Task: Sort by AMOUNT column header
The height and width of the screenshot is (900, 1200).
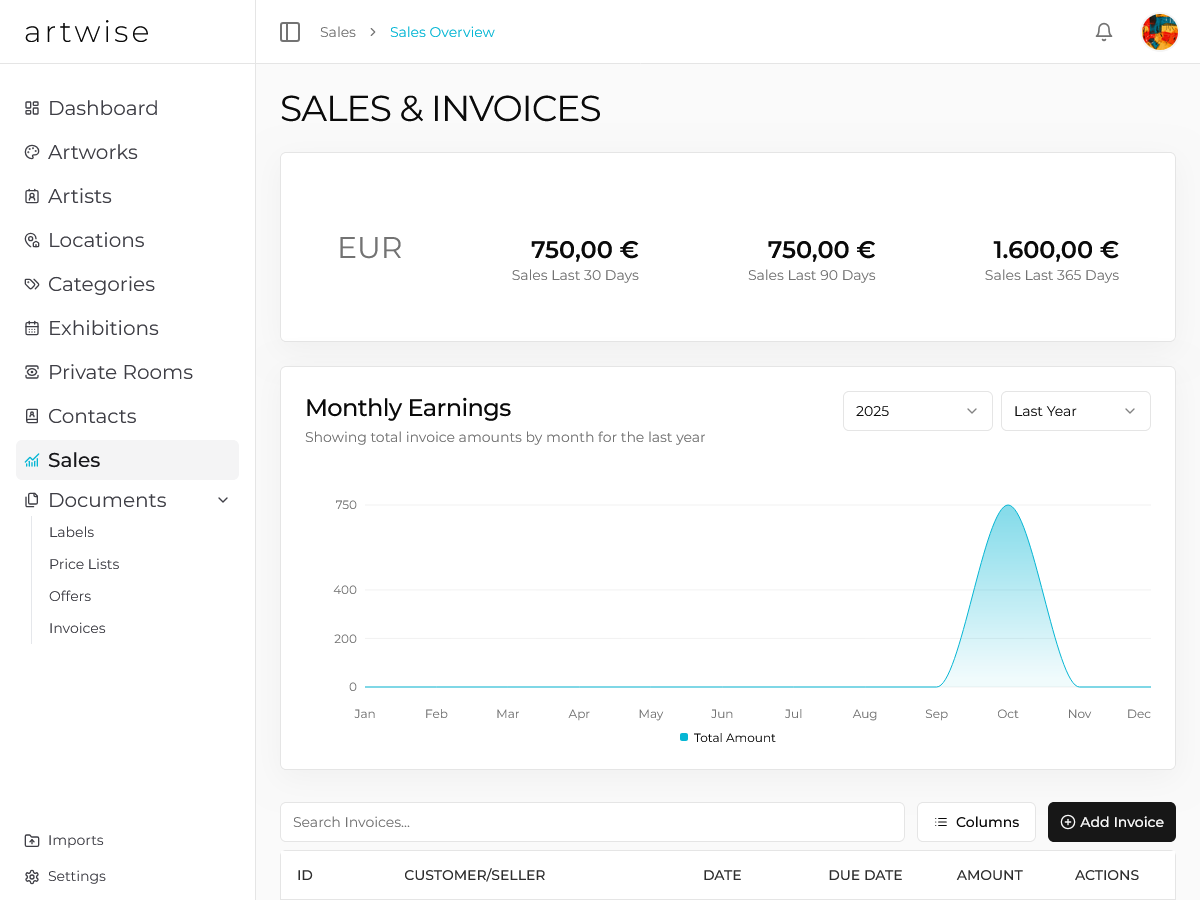Action: pyautogui.click(x=990, y=875)
